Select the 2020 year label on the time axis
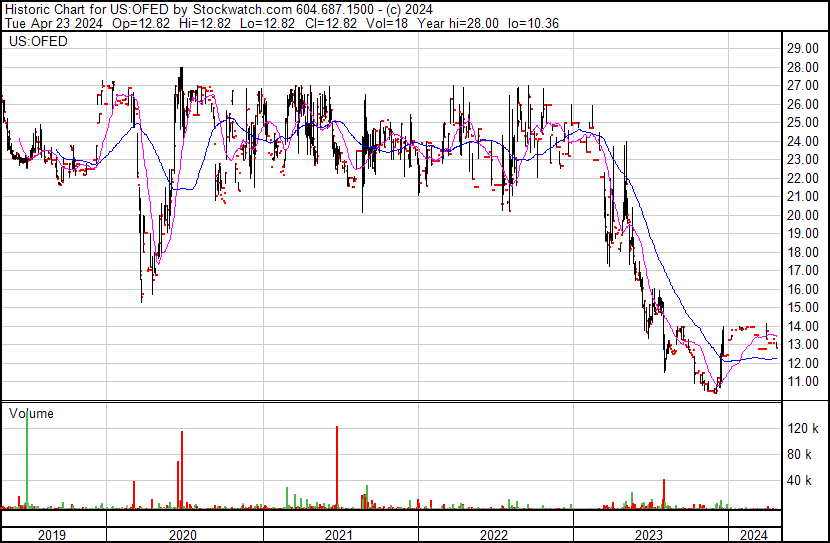Image resolution: width=830 pixels, height=543 pixels. coord(184,535)
